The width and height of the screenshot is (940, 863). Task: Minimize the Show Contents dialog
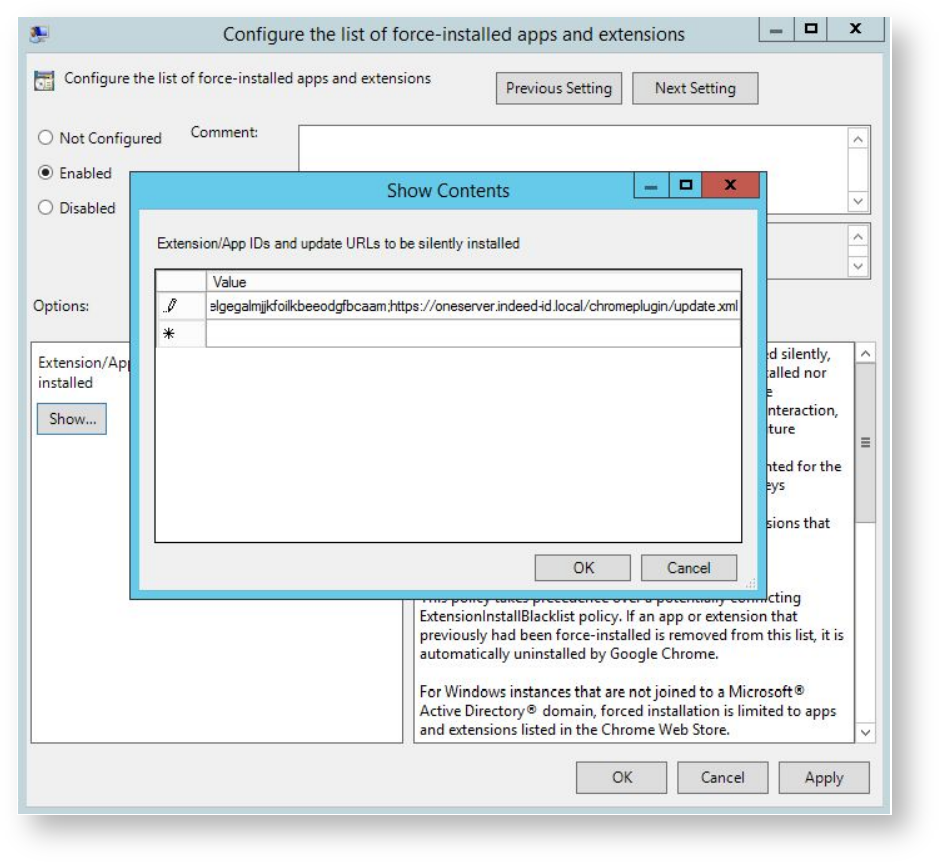pyautogui.click(x=652, y=186)
